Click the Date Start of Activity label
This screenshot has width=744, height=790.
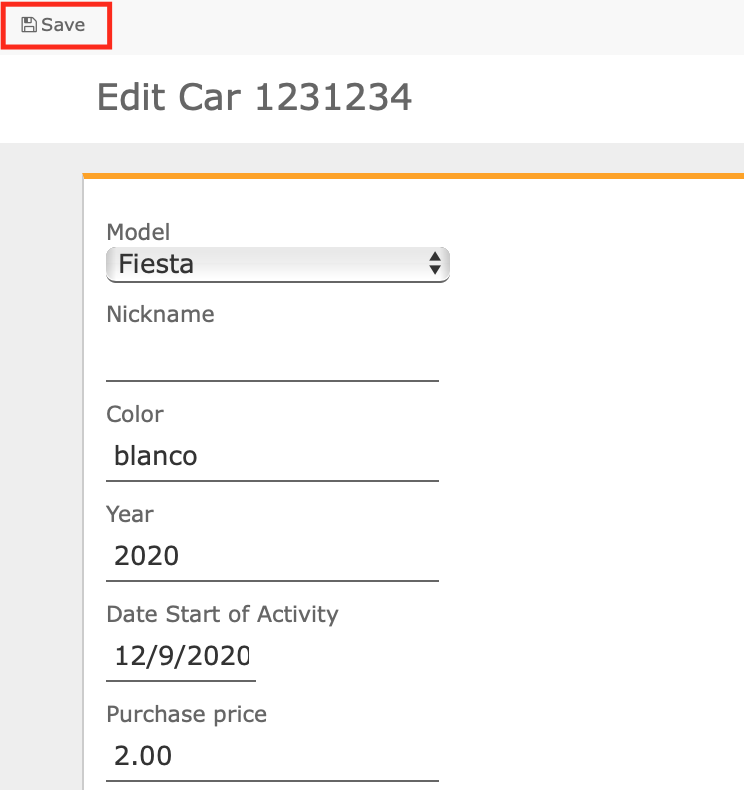(222, 614)
